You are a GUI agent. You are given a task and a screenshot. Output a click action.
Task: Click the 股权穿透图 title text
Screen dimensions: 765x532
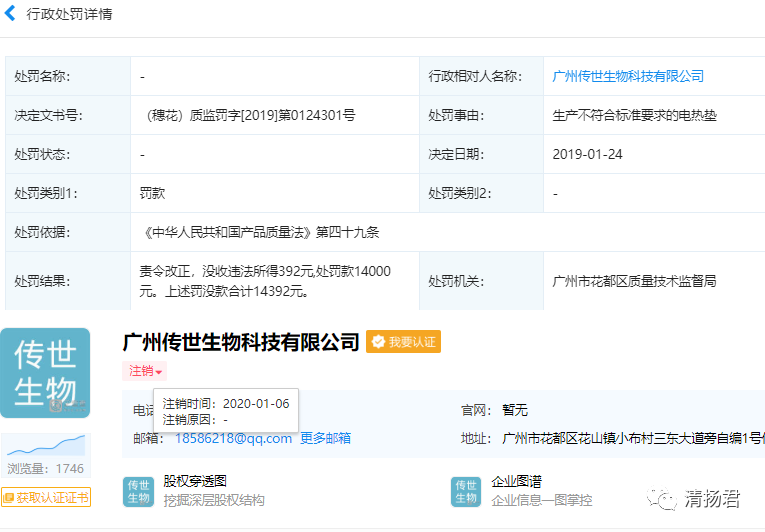(x=195, y=481)
